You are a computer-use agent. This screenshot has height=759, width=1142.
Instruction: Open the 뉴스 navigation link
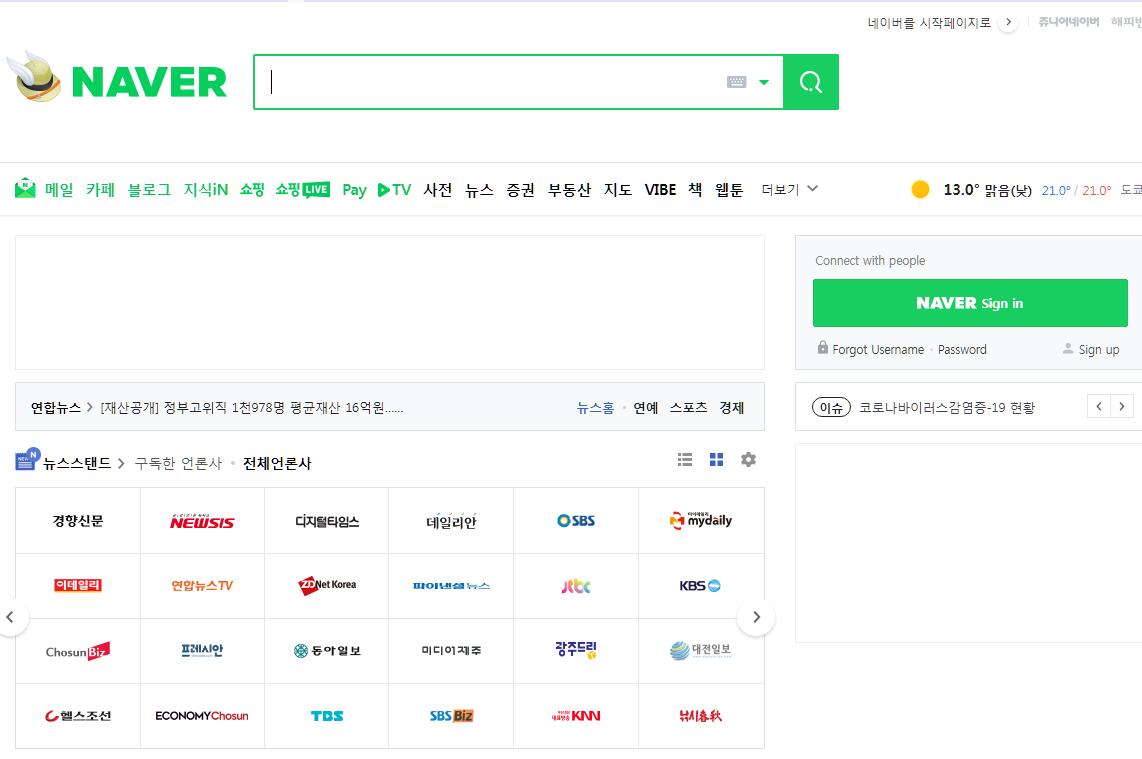479,190
